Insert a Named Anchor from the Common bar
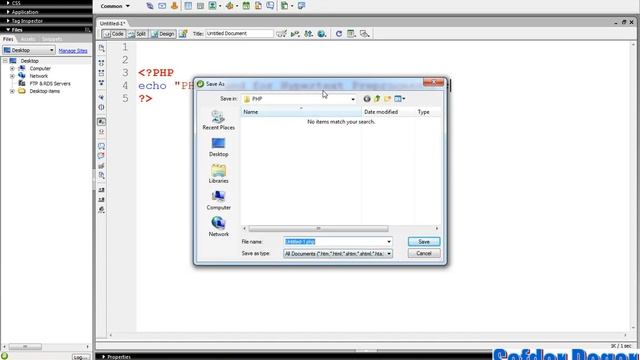 (x=175, y=6)
